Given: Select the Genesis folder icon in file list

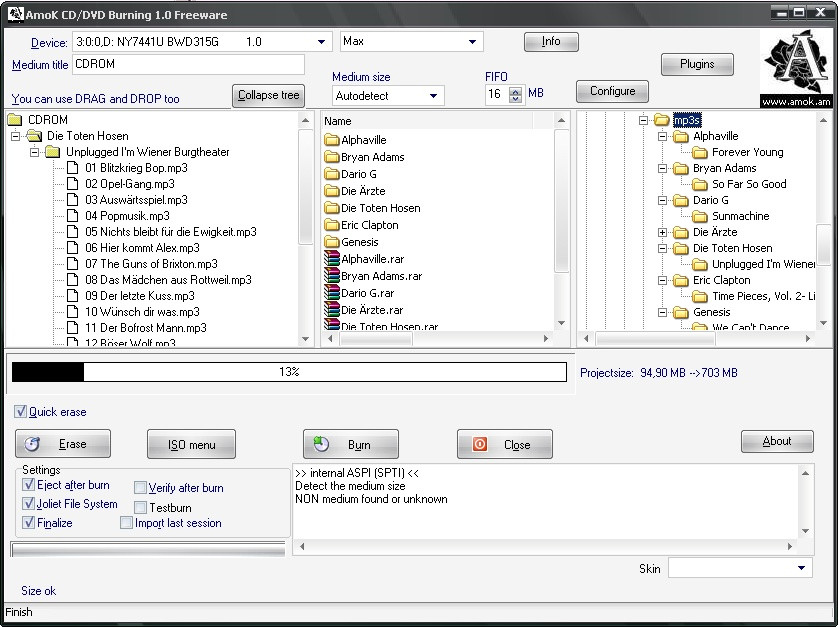Looking at the screenshot, I should [332, 242].
